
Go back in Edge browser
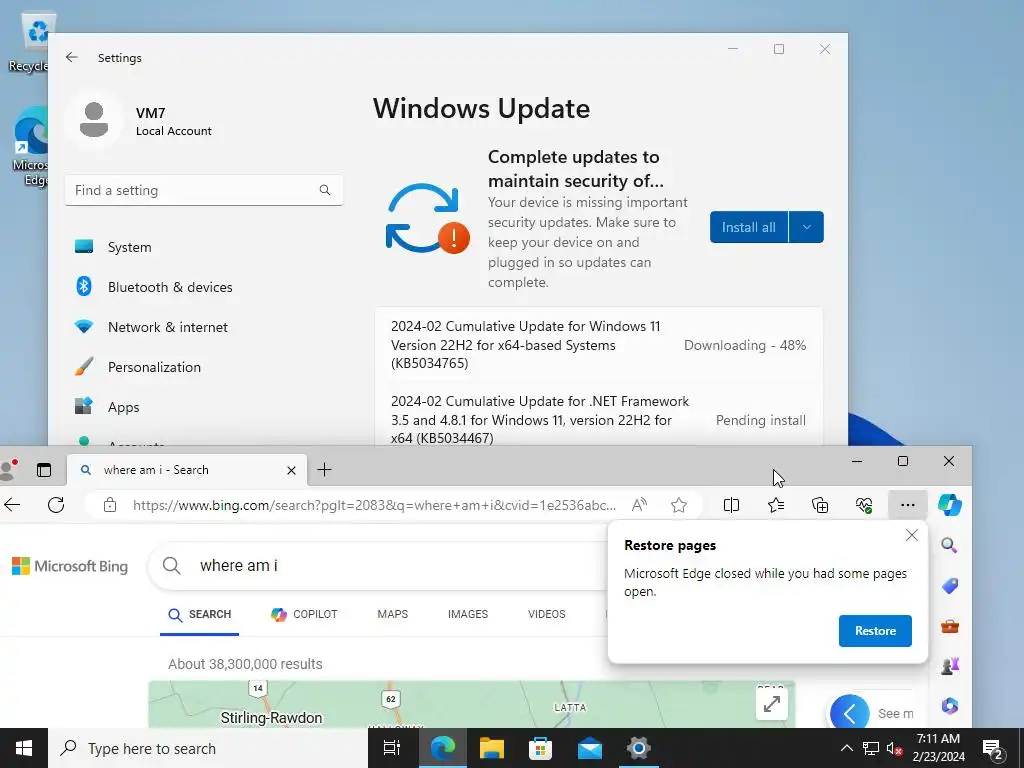coord(12,505)
